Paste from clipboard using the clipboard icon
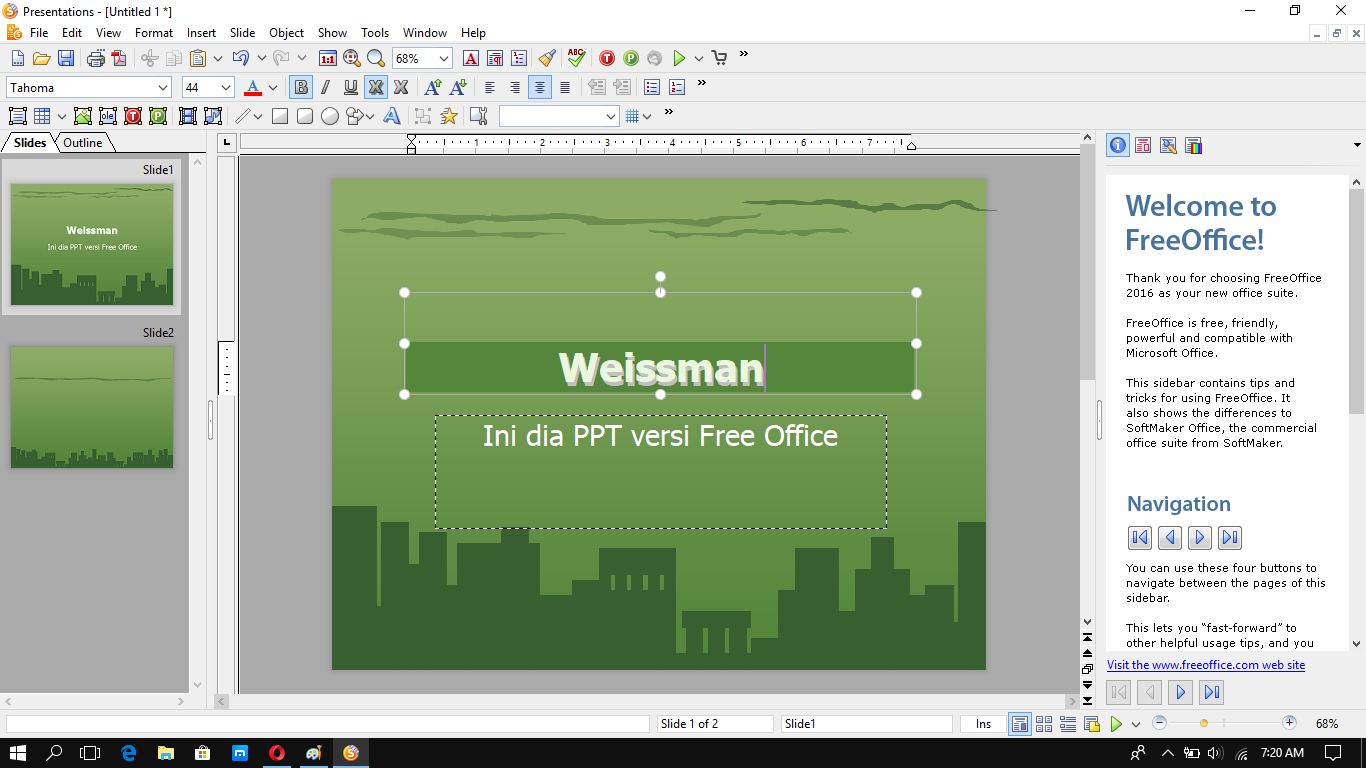Viewport: 1366px width, 768px height. pyautogui.click(x=198, y=58)
